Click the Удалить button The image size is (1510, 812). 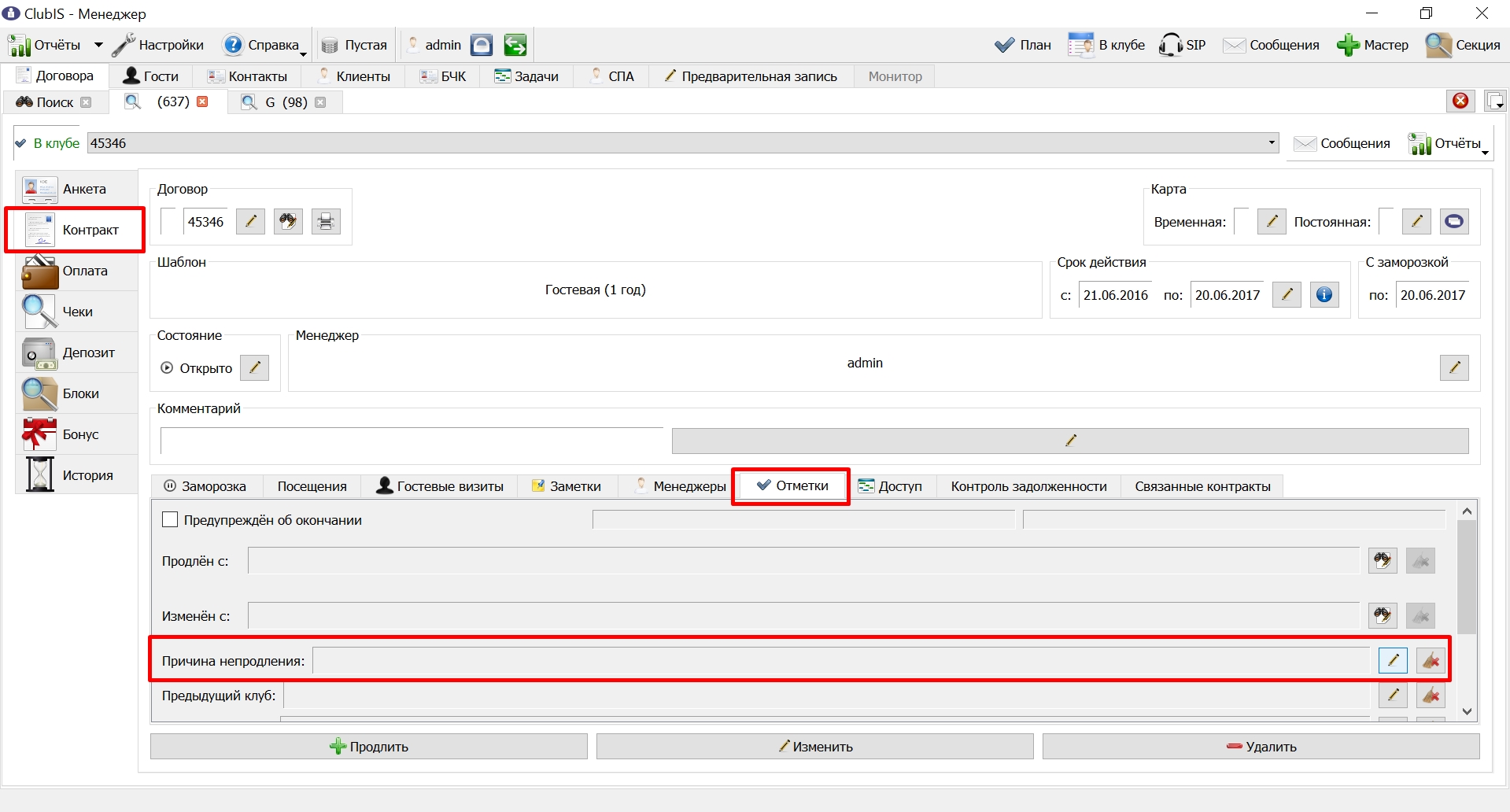coord(1261,747)
